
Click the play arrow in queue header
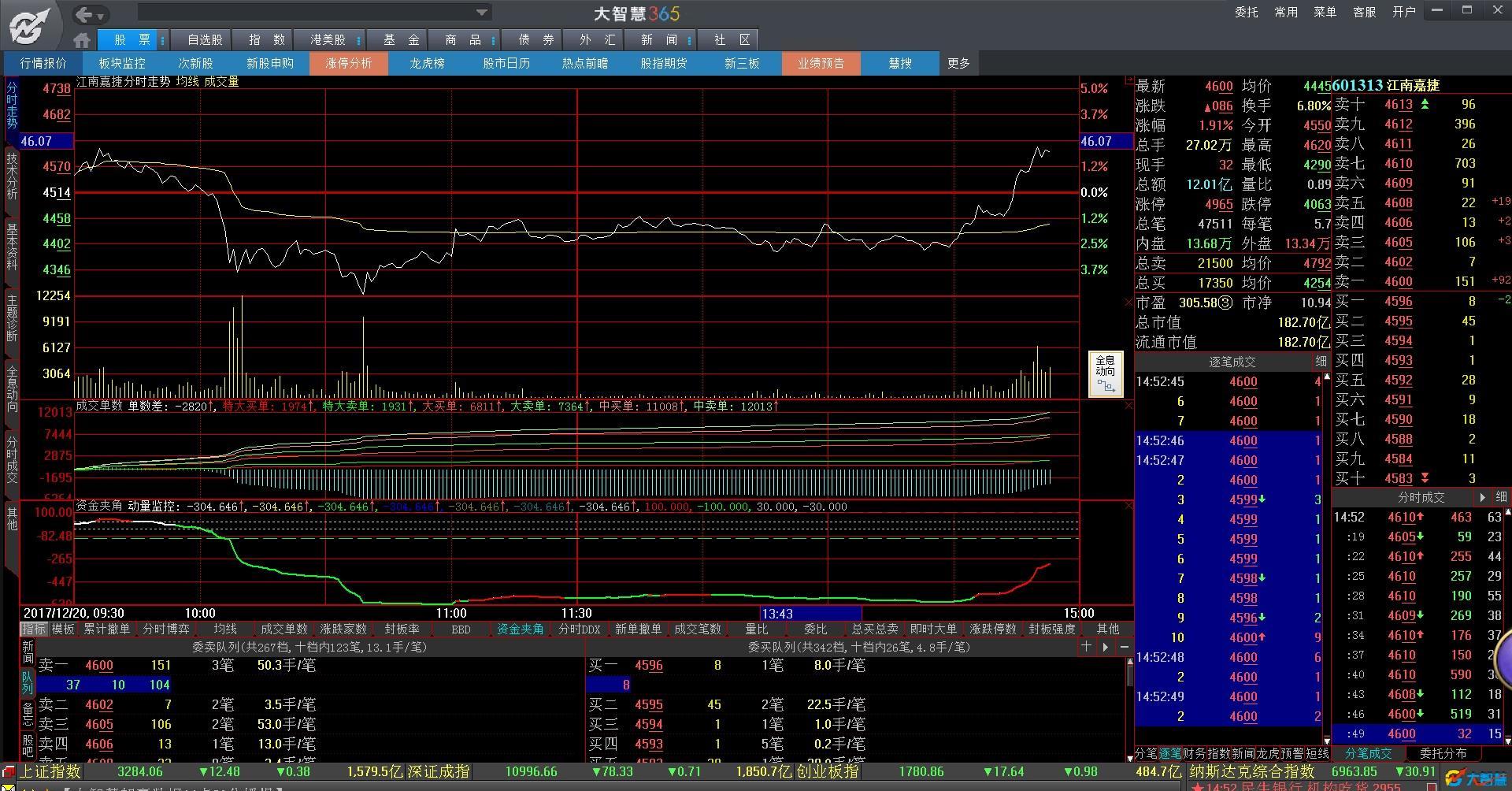point(1106,647)
